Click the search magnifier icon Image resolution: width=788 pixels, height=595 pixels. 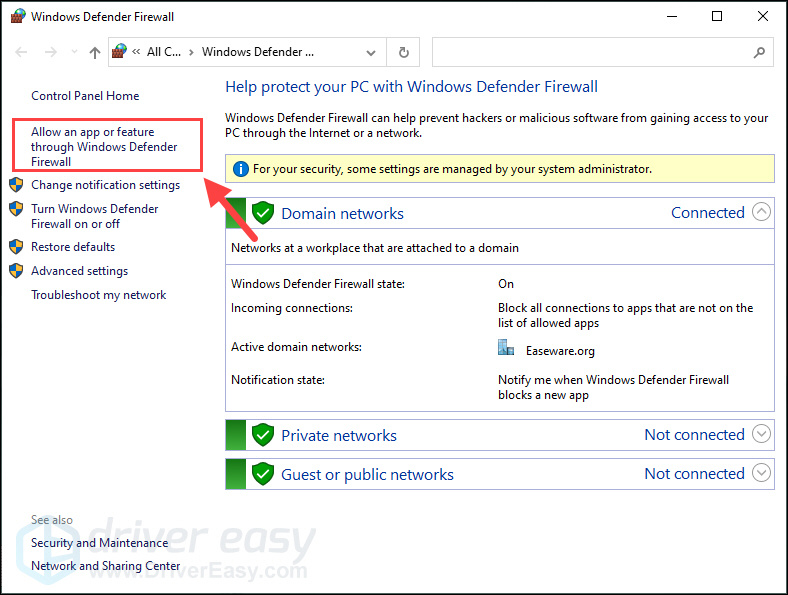[x=759, y=52]
